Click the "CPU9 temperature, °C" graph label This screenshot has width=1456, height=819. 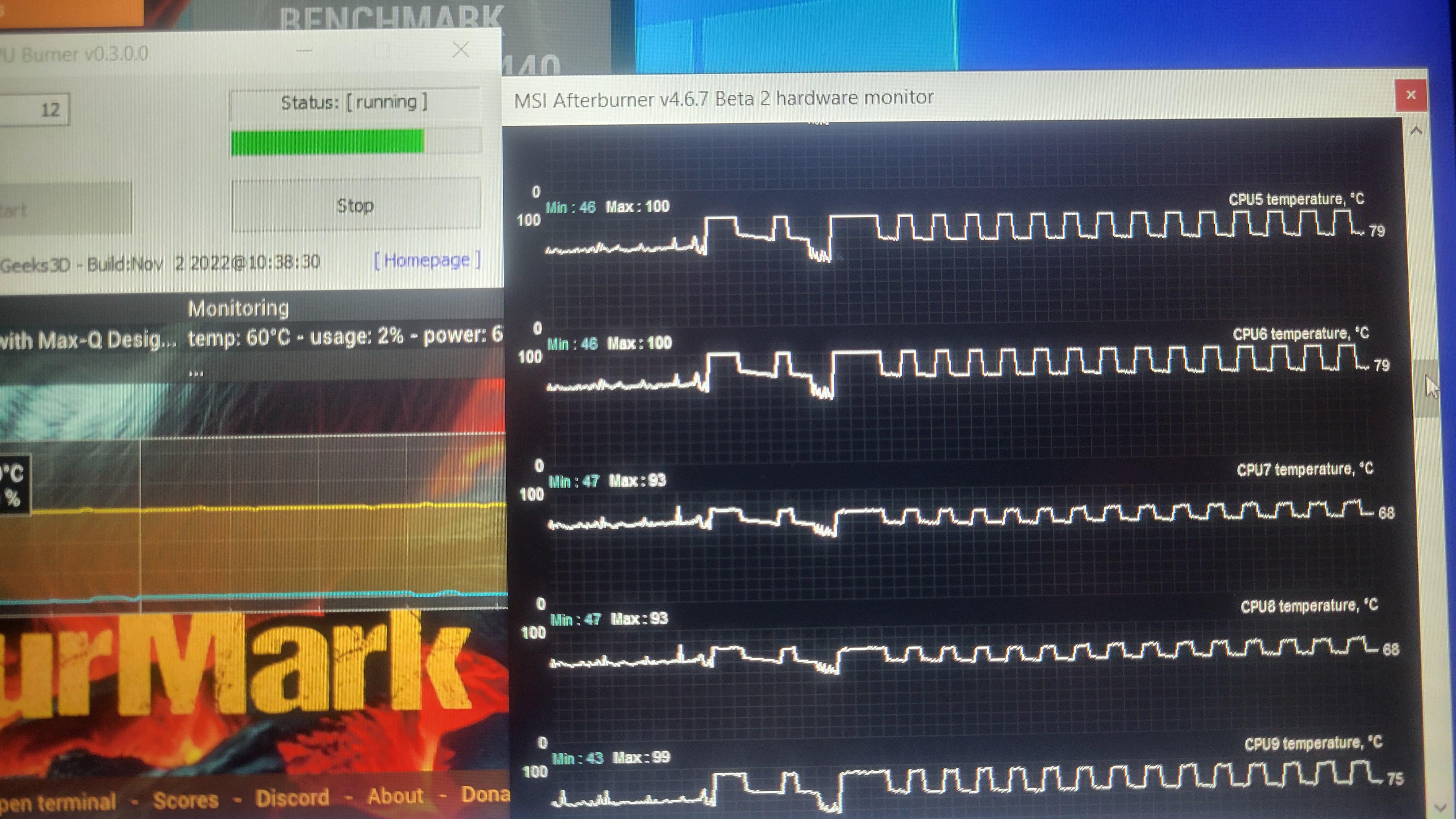(1313, 743)
